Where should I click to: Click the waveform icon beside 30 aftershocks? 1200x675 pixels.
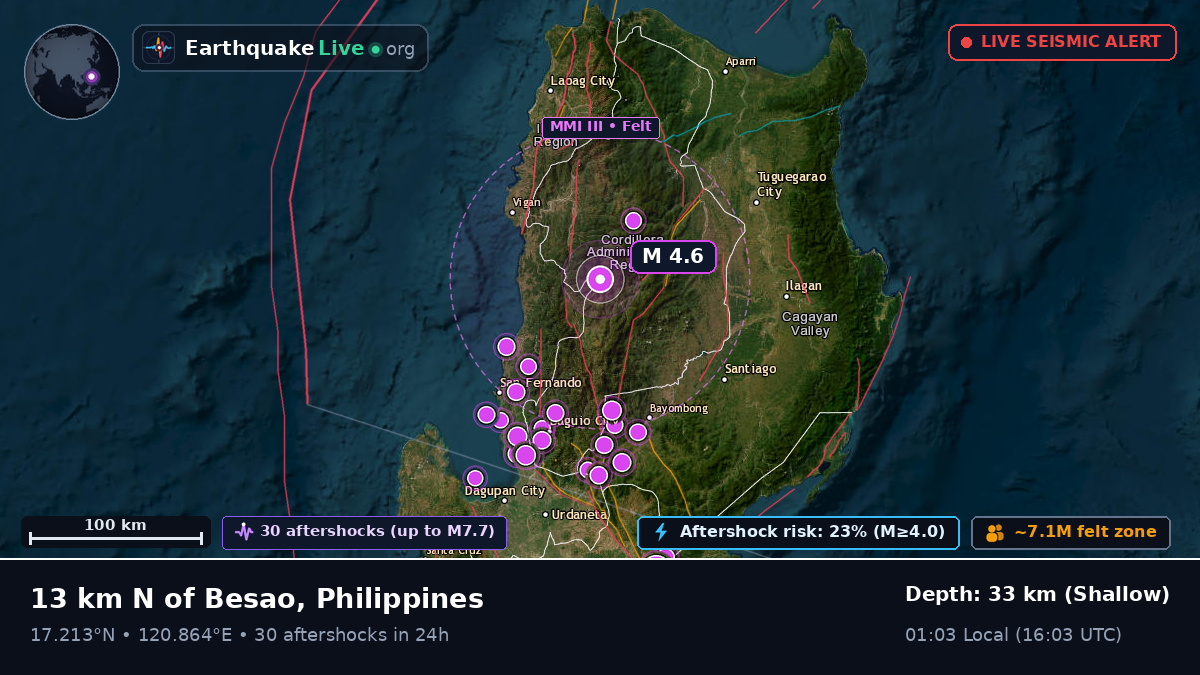coord(244,532)
